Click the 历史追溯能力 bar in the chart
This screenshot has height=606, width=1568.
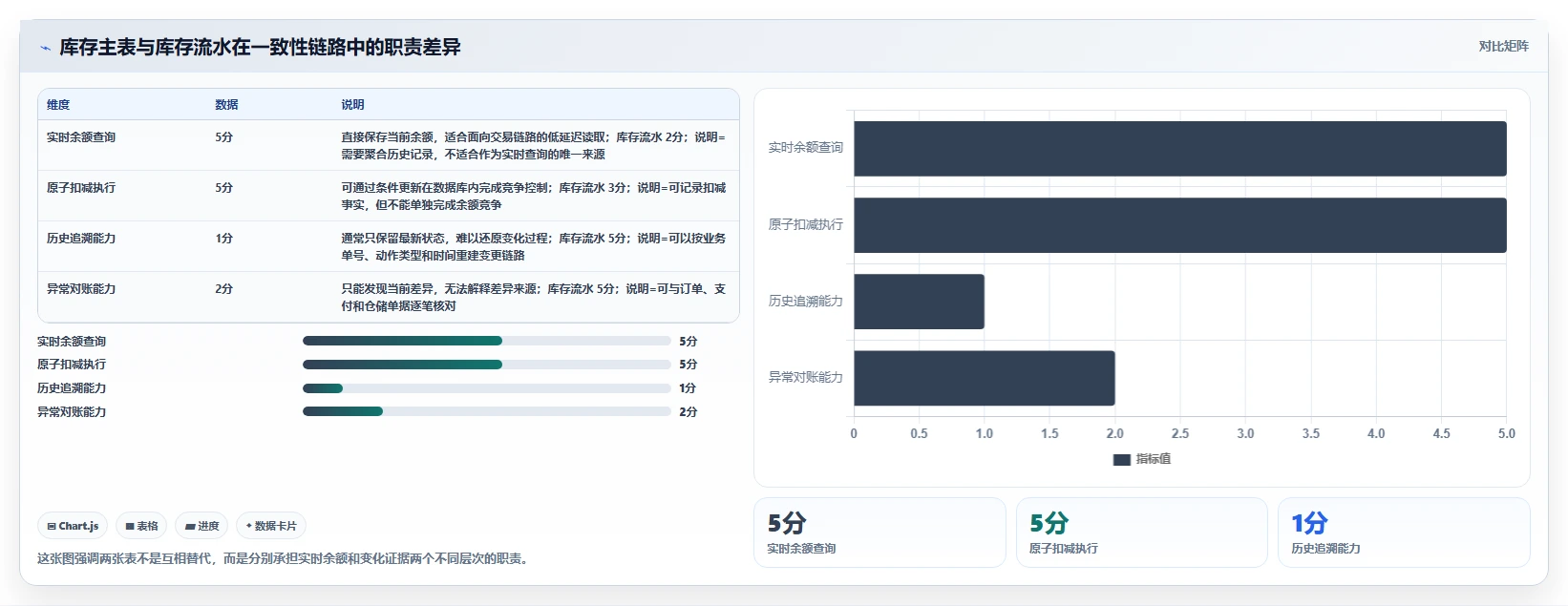pyautogui.click(x=919, y=302)
